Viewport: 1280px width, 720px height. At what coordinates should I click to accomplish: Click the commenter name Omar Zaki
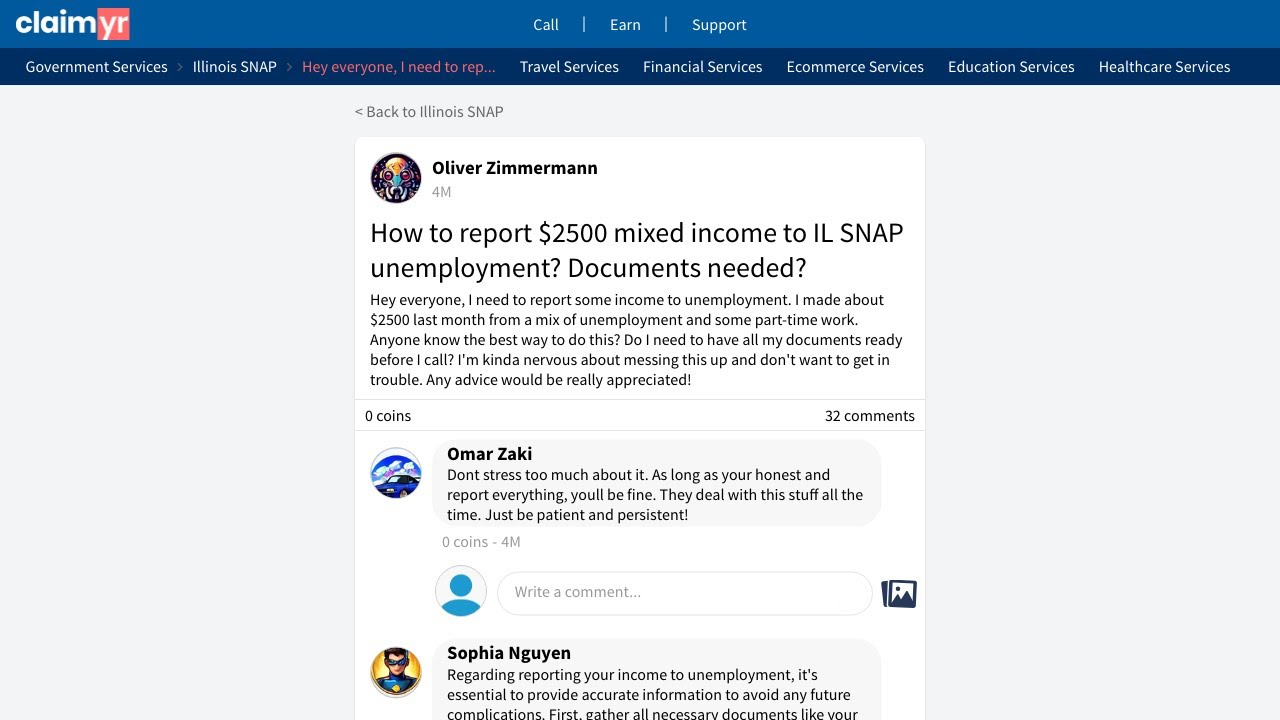coord(490,454)
